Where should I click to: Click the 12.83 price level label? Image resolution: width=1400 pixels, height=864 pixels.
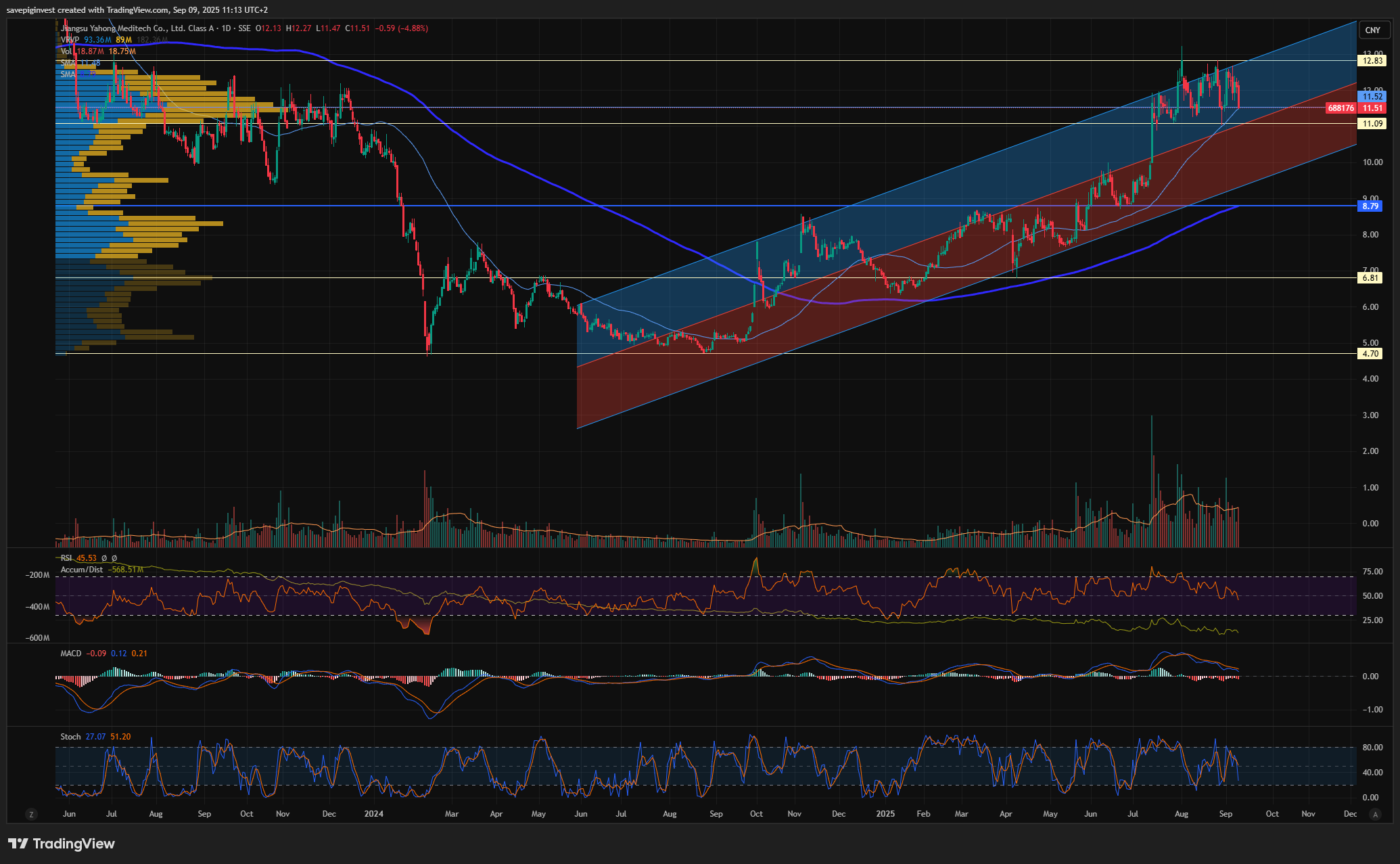[1372, 61]
